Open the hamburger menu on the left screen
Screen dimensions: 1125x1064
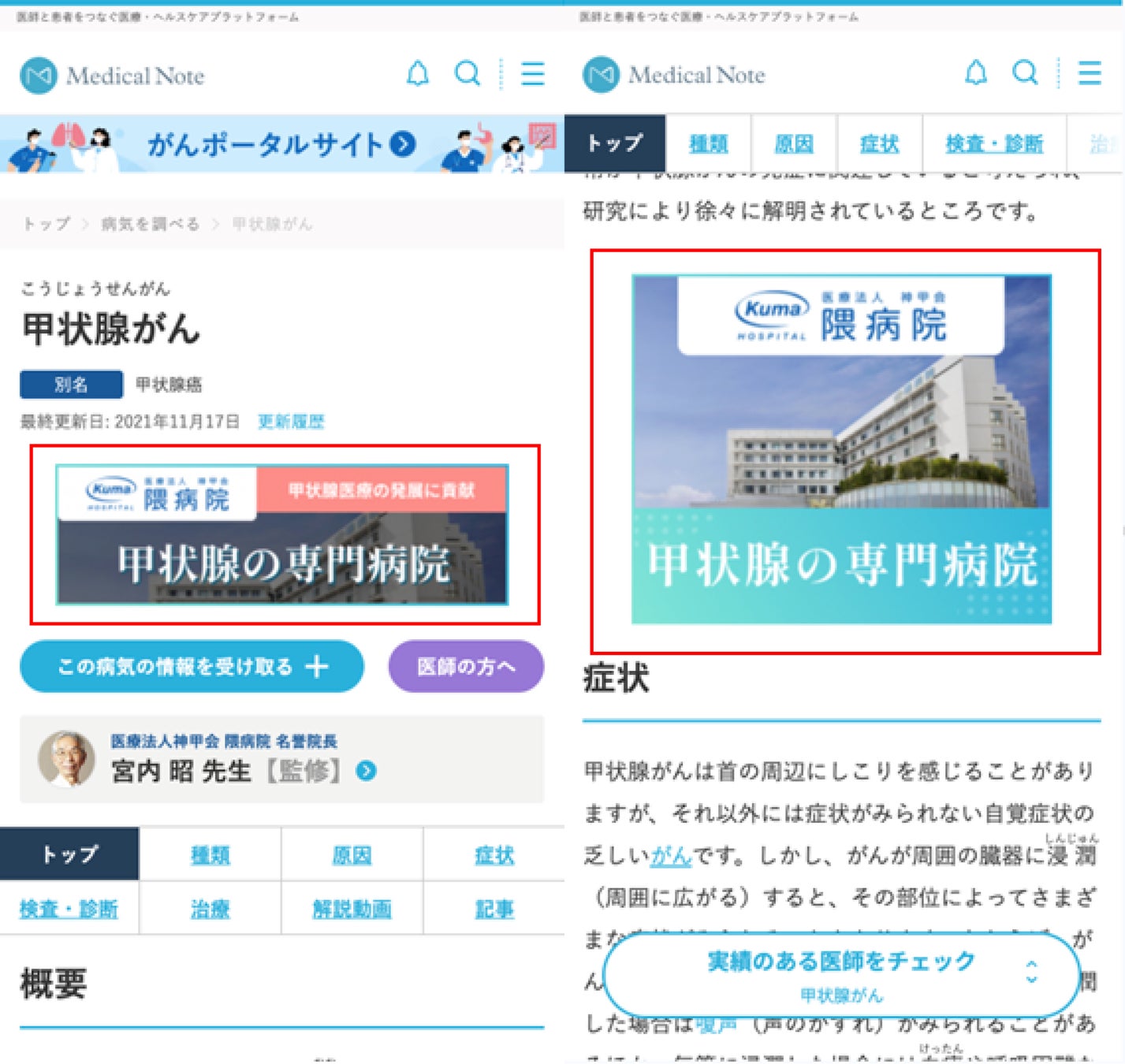click(533, 74)
